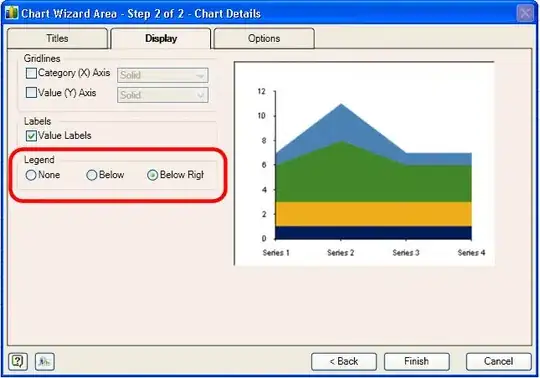Image resolution: width=540 pixels, height=378 pixels.
Task: Open the Value (Y) Axis line style dropdown
Action: (x=163, y=95)
